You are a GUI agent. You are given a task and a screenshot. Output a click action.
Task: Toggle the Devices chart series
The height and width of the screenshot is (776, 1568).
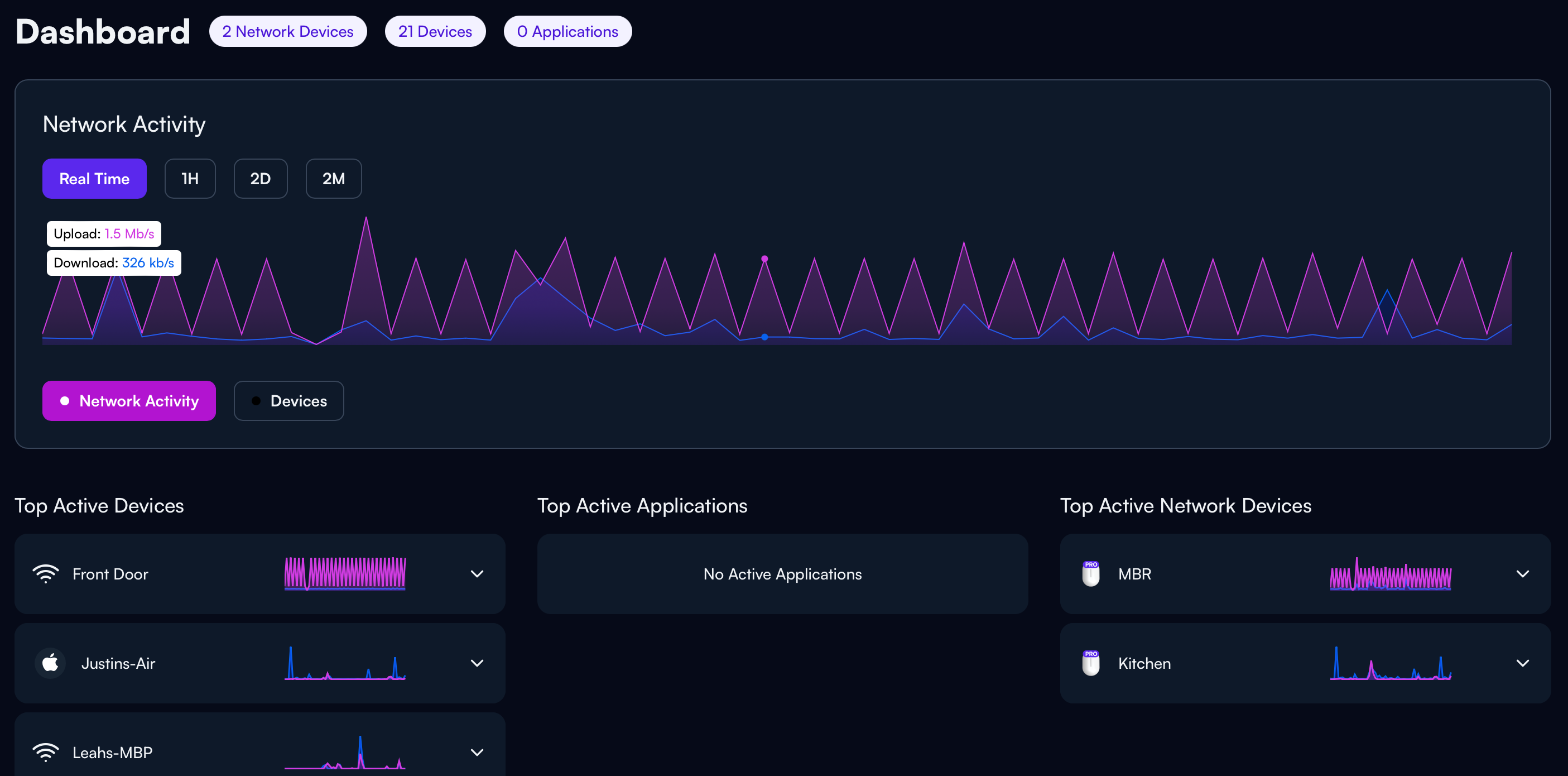click(x=289, y=401)
